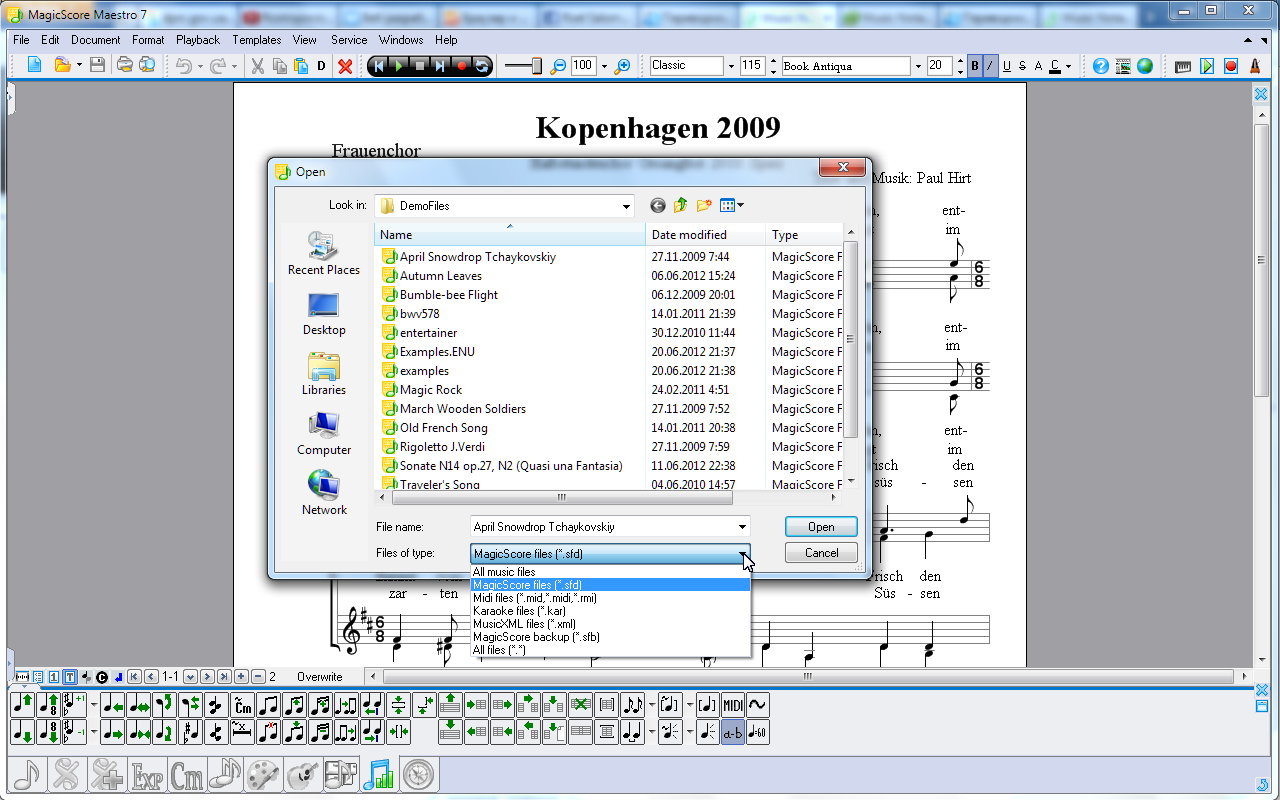Open the view menu dropdown in dialog
The width and height of the screenshot is (1280, 800).
(x=733, y=205)
